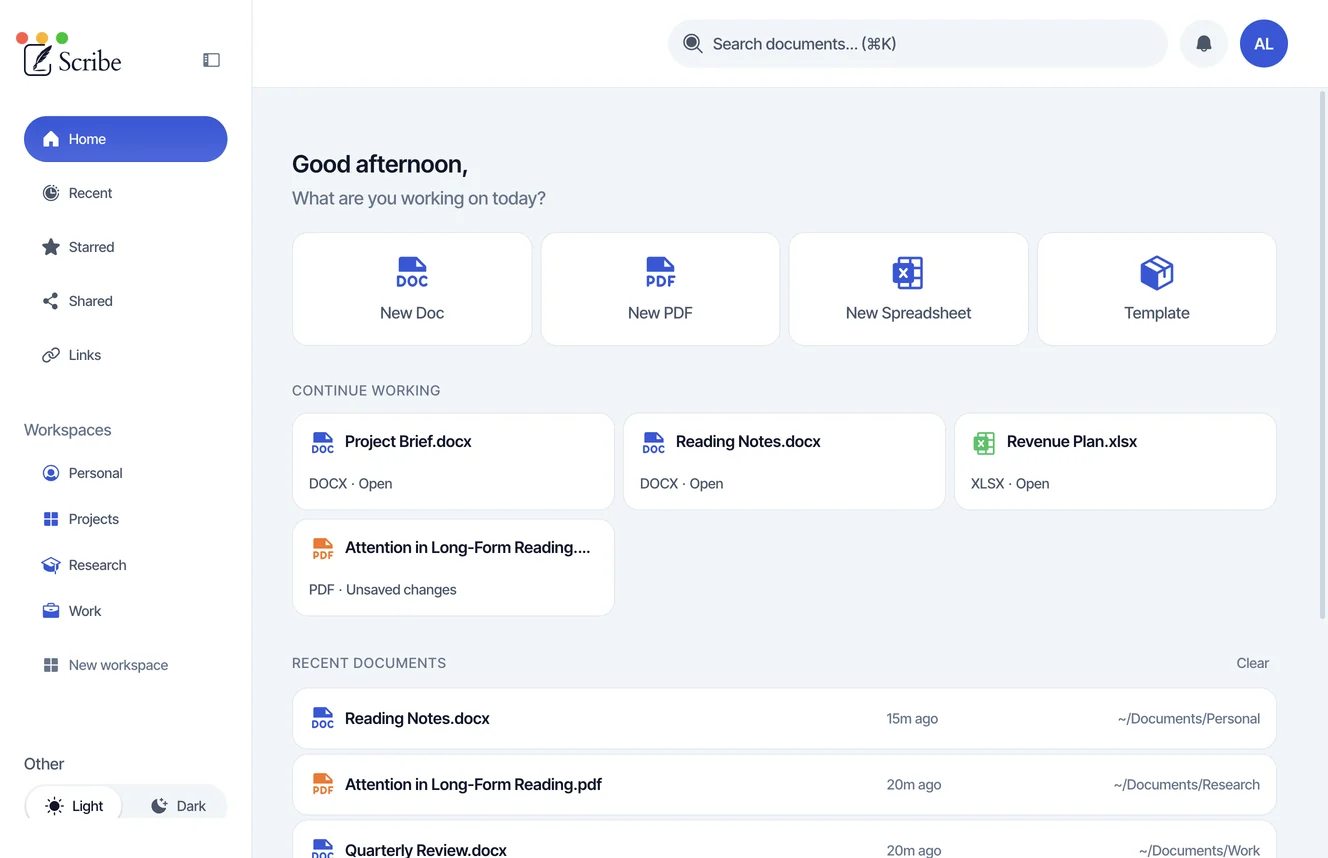This screenshot has height=858, width=1328.
Task: Clear the recent documents list
Action: point(1252,663)
